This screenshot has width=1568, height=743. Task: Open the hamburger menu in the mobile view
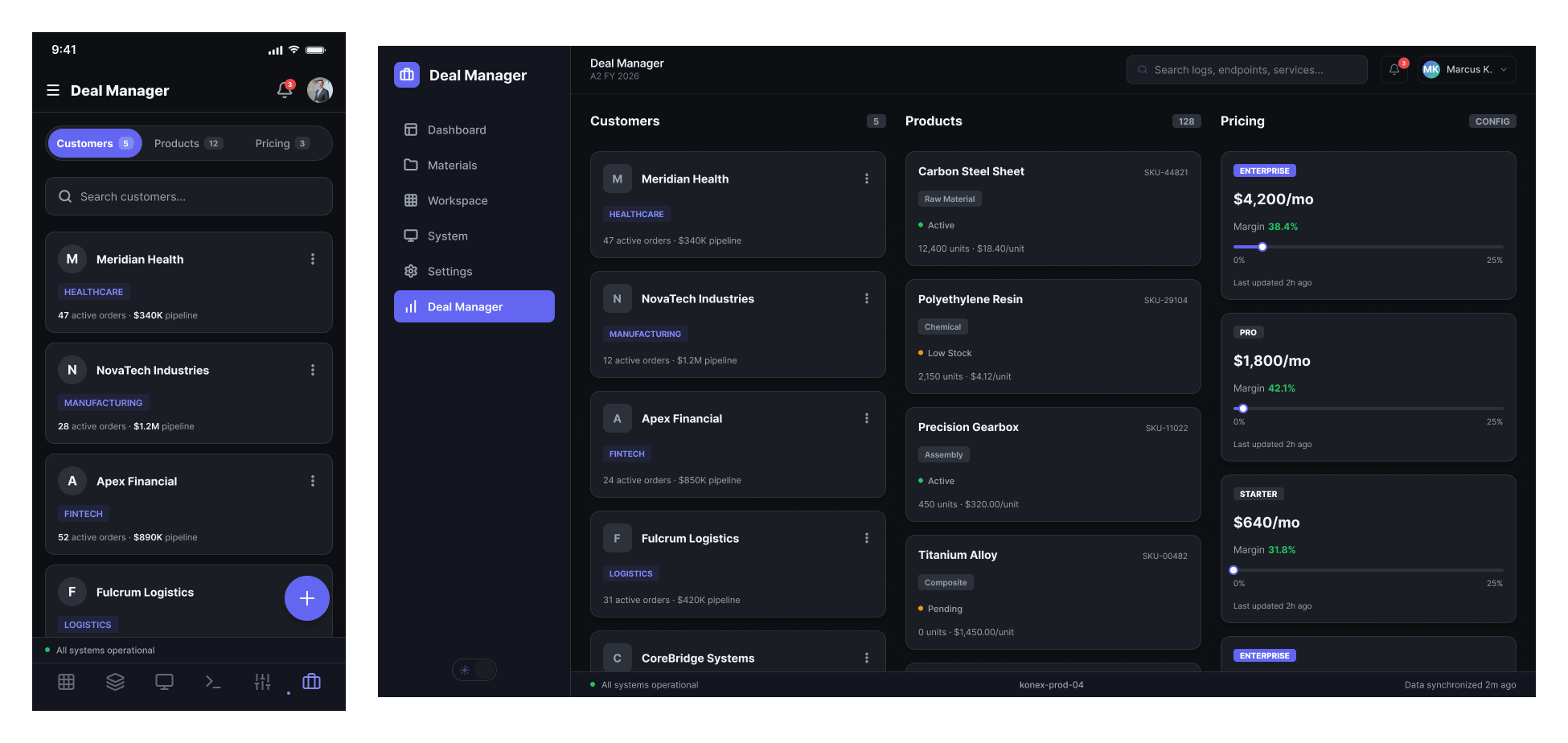click(53, 90)
